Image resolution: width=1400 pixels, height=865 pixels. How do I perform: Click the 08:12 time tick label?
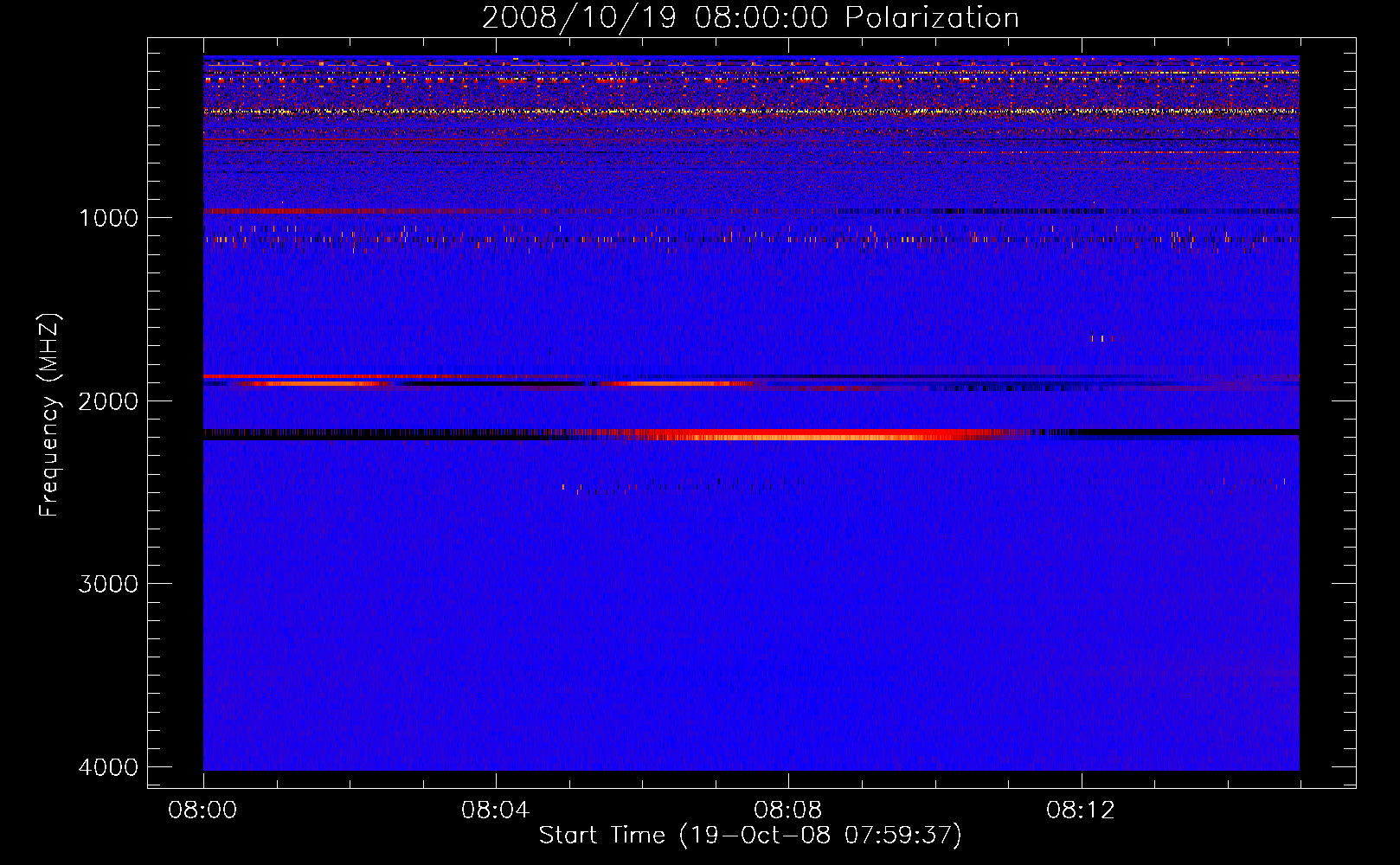tap(1080, 811)
